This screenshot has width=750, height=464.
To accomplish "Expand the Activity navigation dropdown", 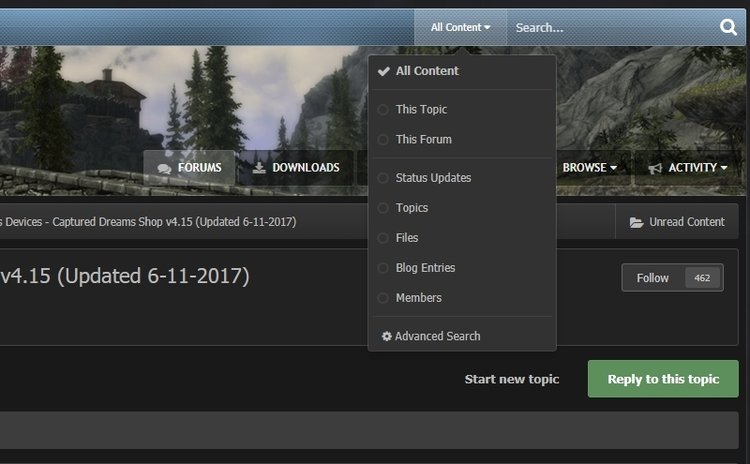I will pyautogui.click(x=688, y=168).
